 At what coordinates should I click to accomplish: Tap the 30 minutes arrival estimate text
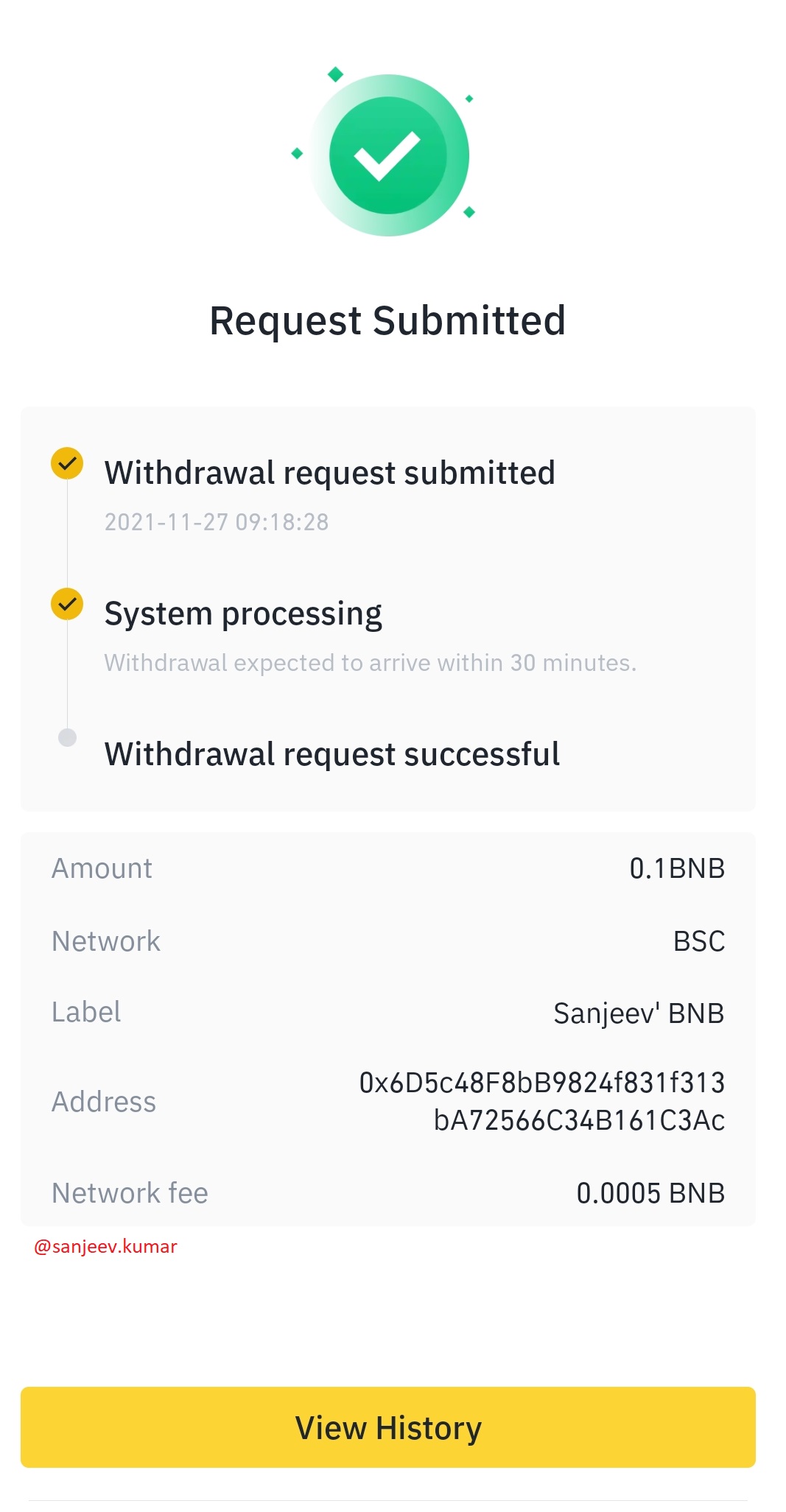point(370,663)
